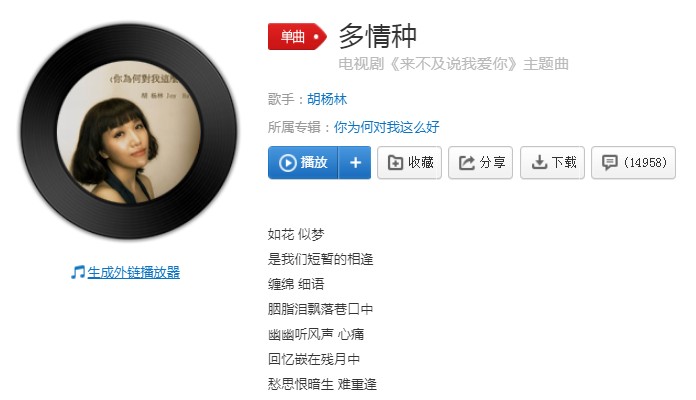The height and width of the screenshot is (400, 696).
Task: Open singer 胡杨林 link
Action: (327, 99)
